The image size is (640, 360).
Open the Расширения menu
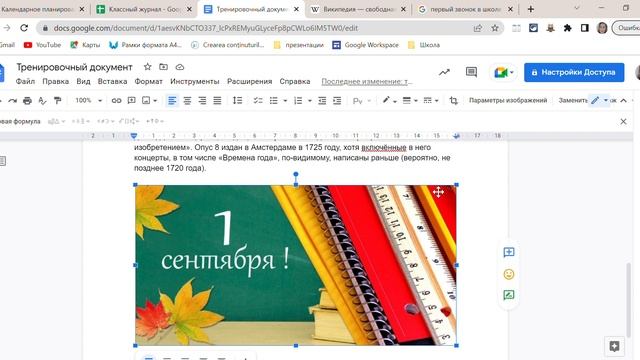point(249,81)
